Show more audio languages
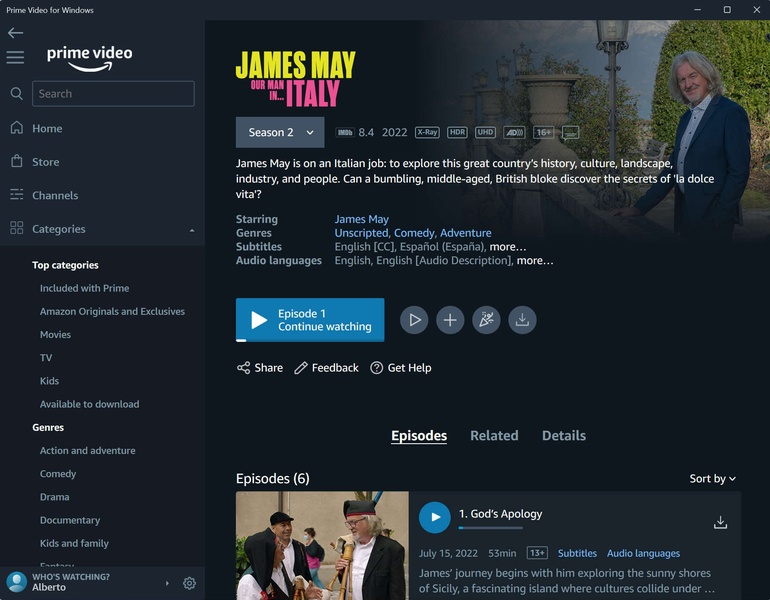 (x=535, y=260)
